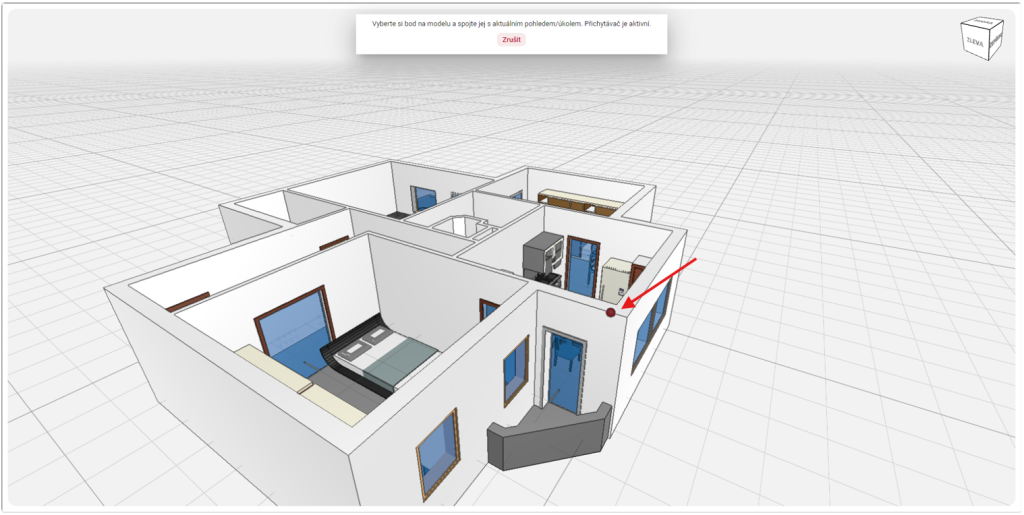Select the gray kitchen oven cabinet unit

543,255
